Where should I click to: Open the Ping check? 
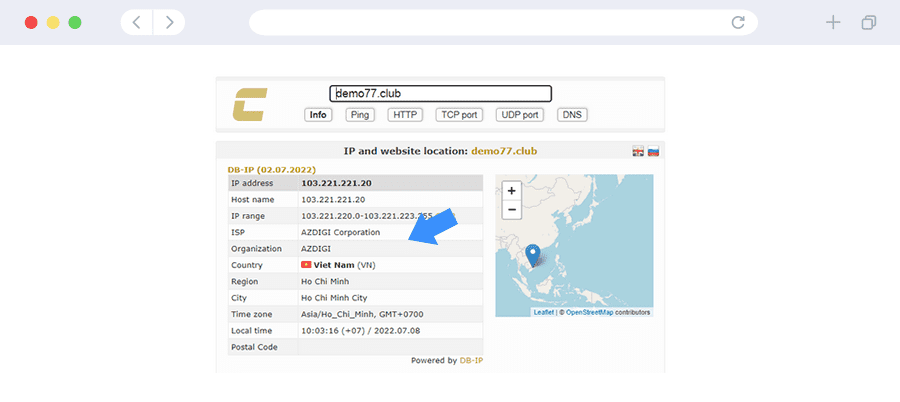[360, 115]
